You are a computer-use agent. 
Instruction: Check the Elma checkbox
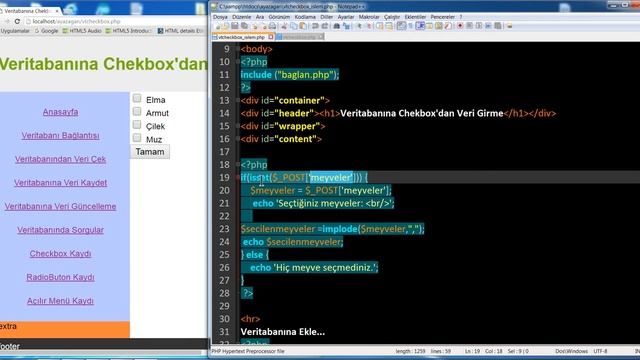coord(137,98)
